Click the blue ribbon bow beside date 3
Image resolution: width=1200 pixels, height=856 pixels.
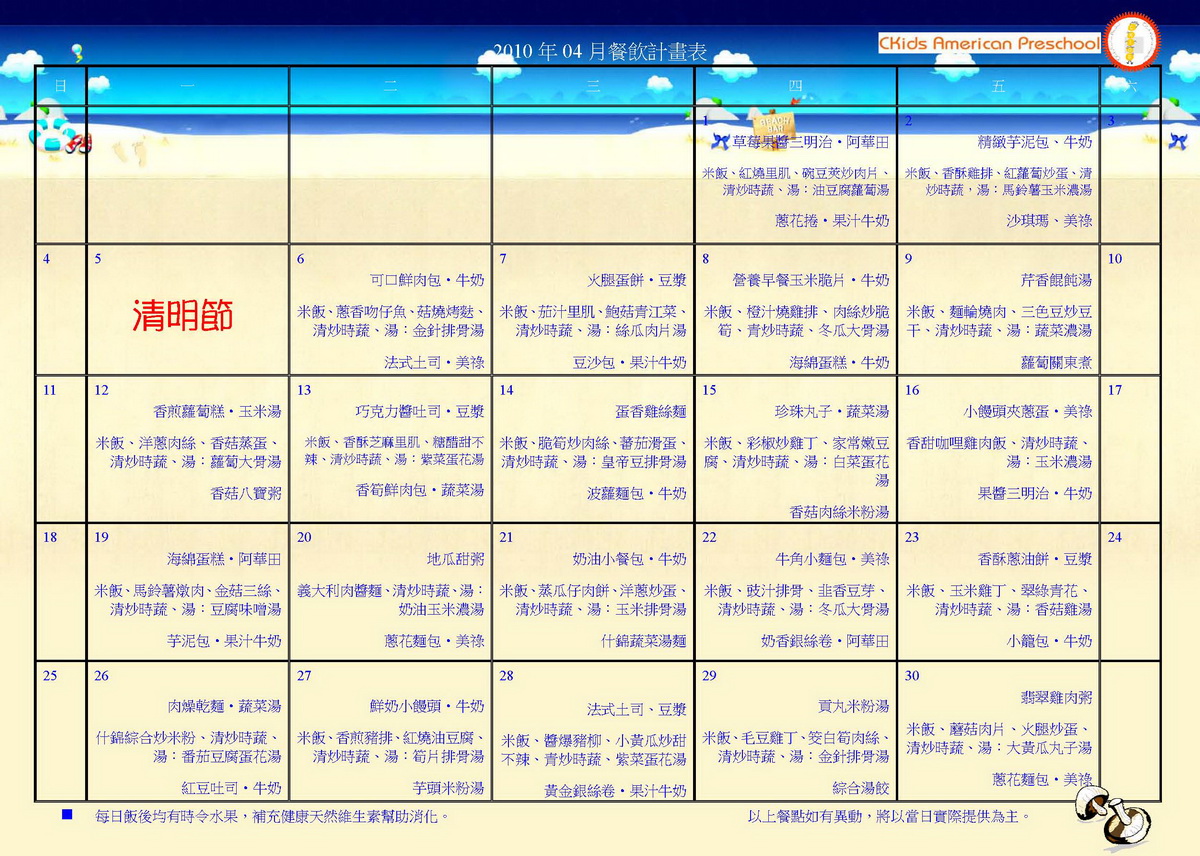(x=1176, y=142)
